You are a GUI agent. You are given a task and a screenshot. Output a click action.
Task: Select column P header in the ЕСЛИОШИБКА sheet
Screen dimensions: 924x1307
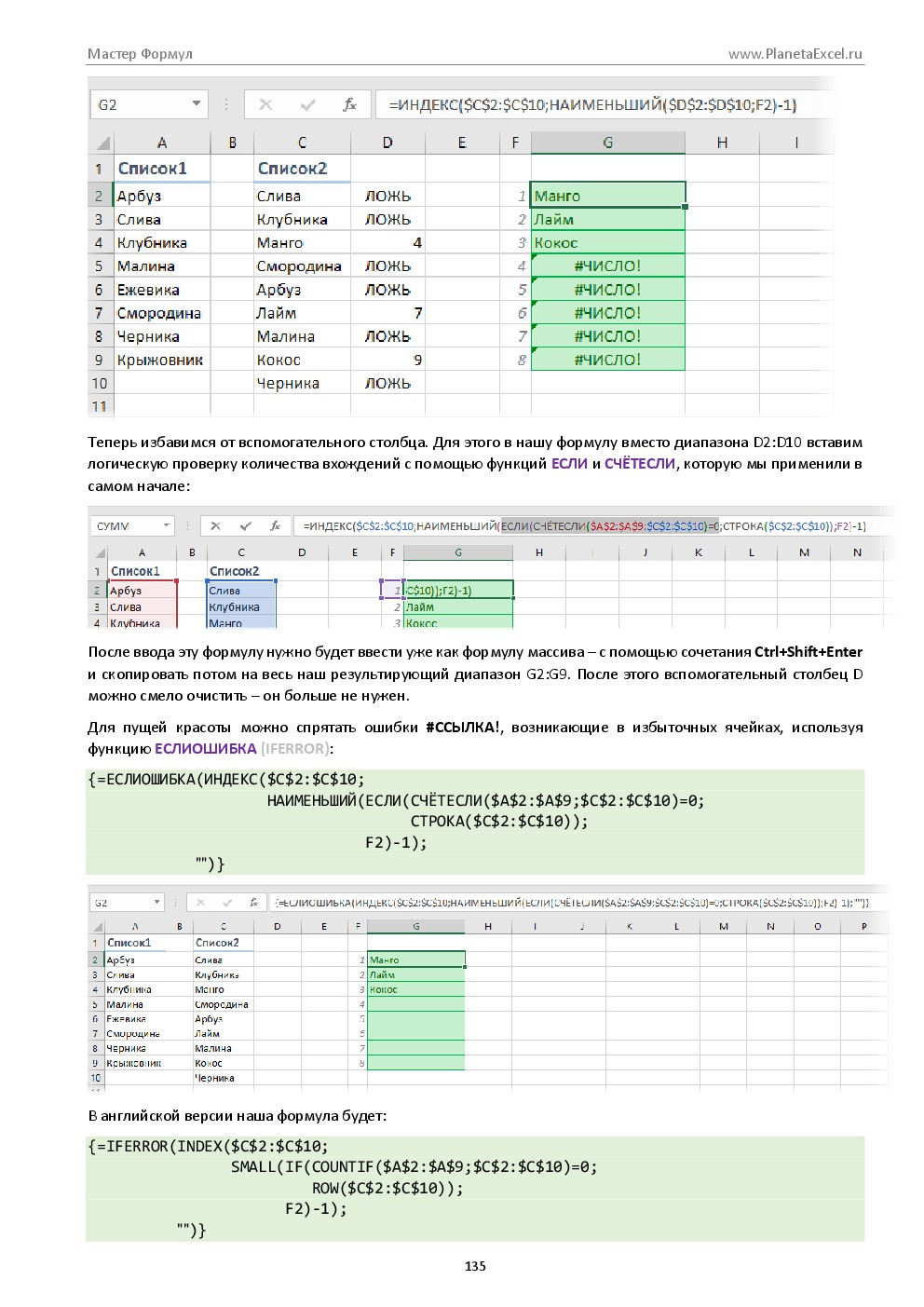pyautogui.click(x=864, y=927)
